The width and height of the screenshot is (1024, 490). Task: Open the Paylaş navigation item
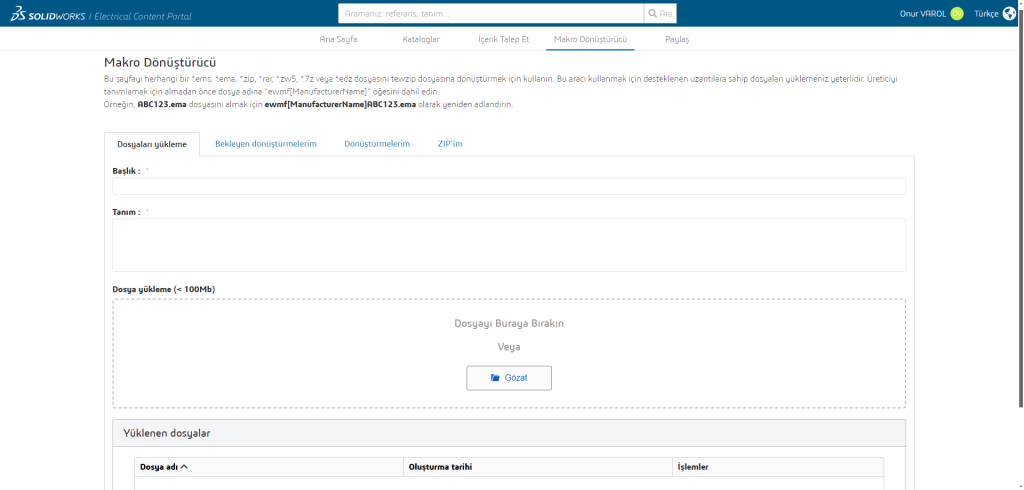point(677,39)
